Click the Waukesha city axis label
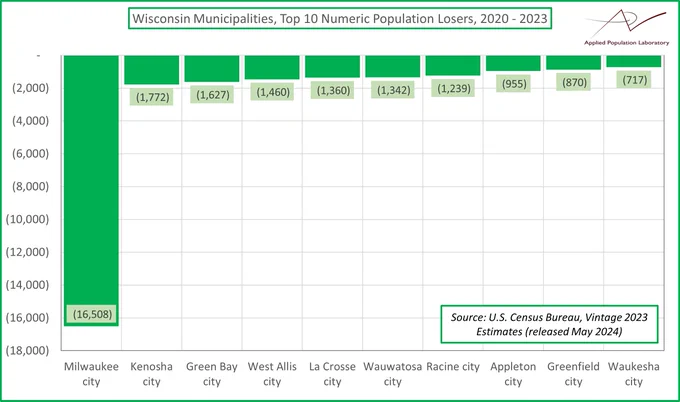 pos(634,374)
